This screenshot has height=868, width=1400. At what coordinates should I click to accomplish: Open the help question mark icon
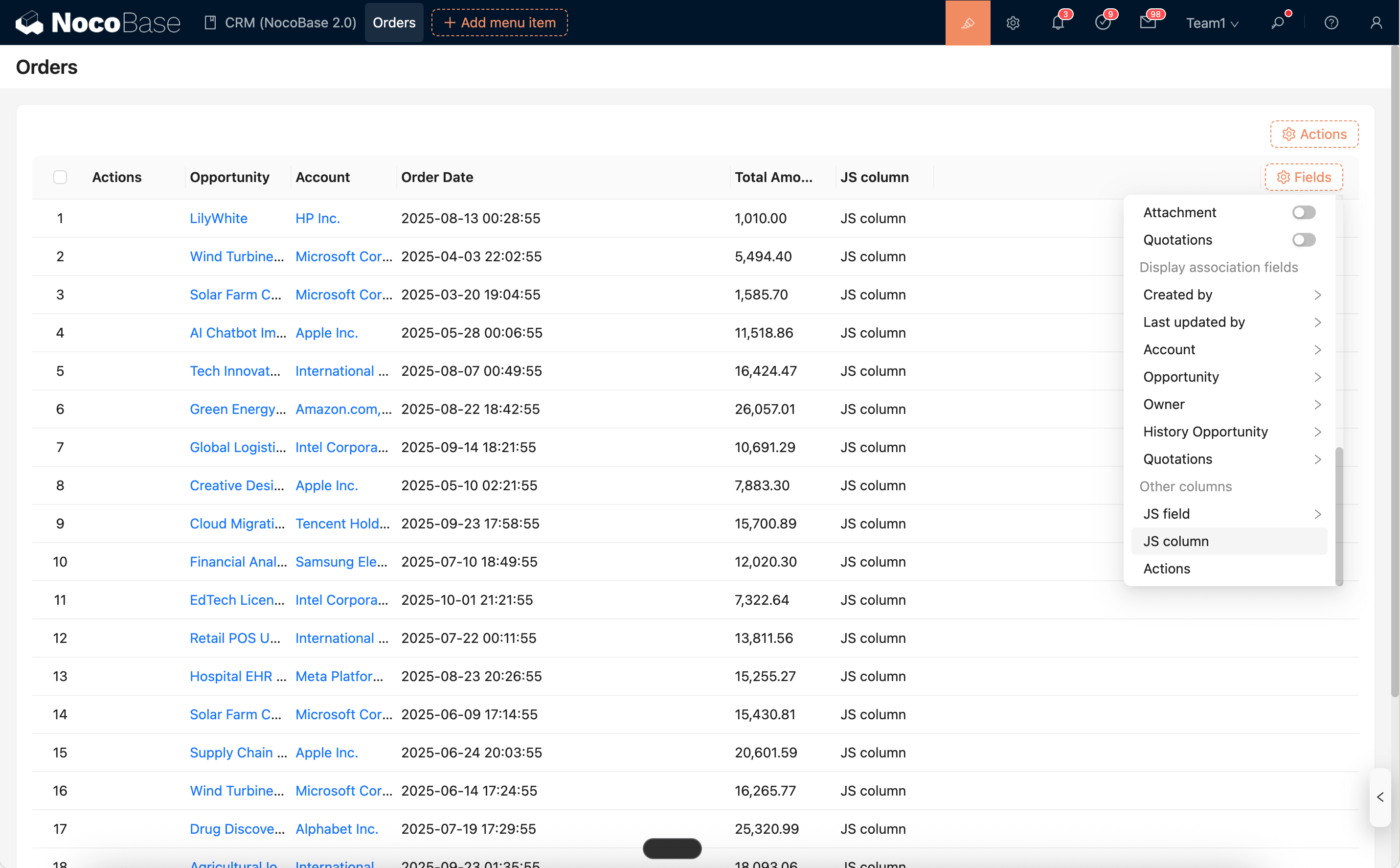point(1331,23)
